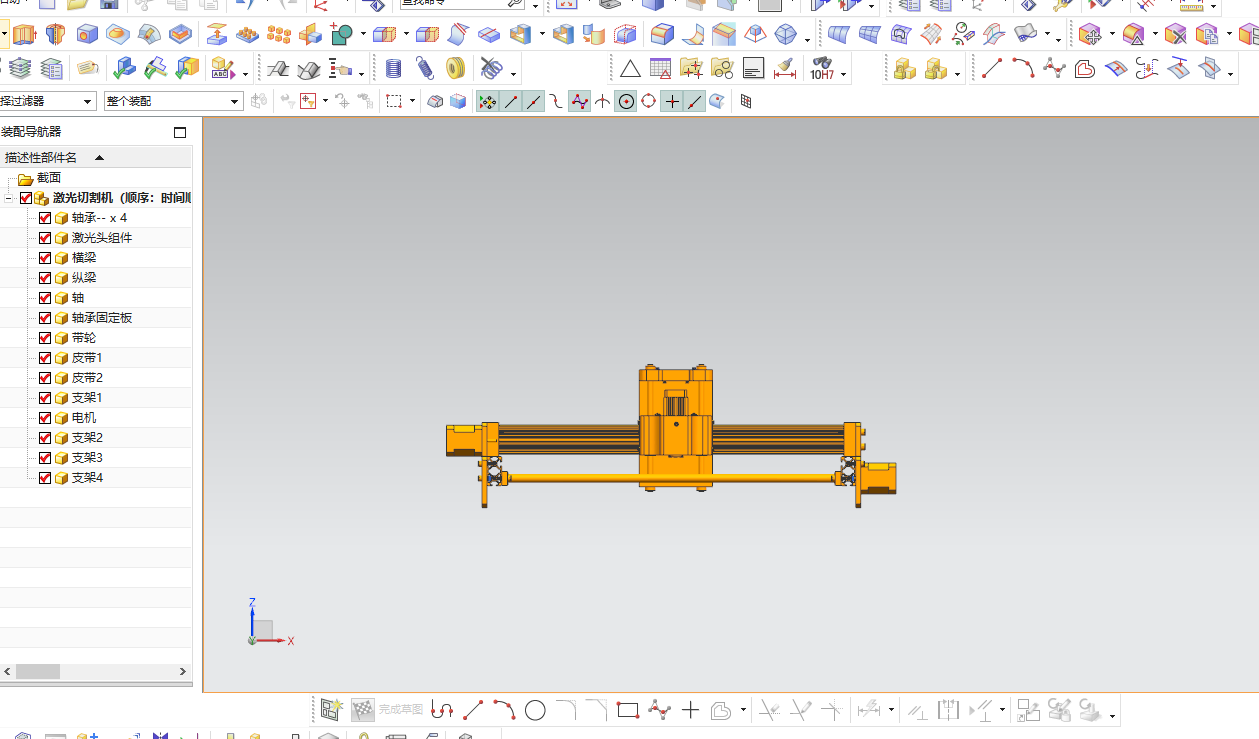
Task: Click the Profile tool in bottom sketch toolbar
Action: 442,711
